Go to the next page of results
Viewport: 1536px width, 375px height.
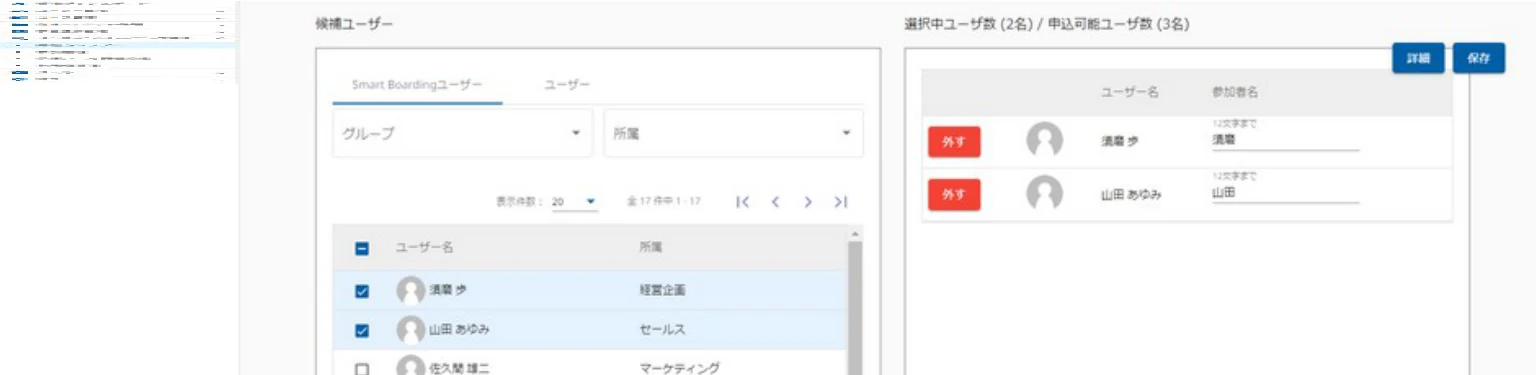coord(807,202)
